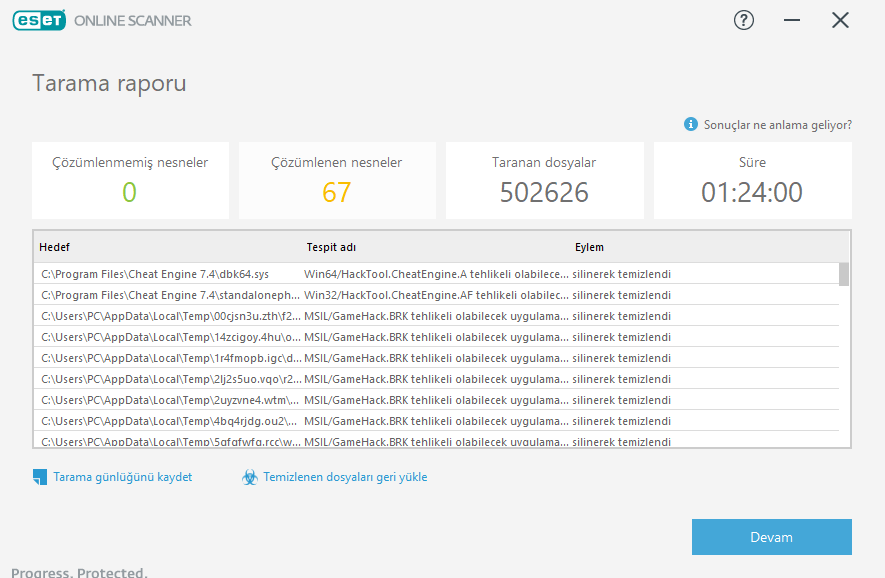Select the Temp\4bq4rjdg.ou2 row
This screenshot has height=578, width=885.
(436, 421)
